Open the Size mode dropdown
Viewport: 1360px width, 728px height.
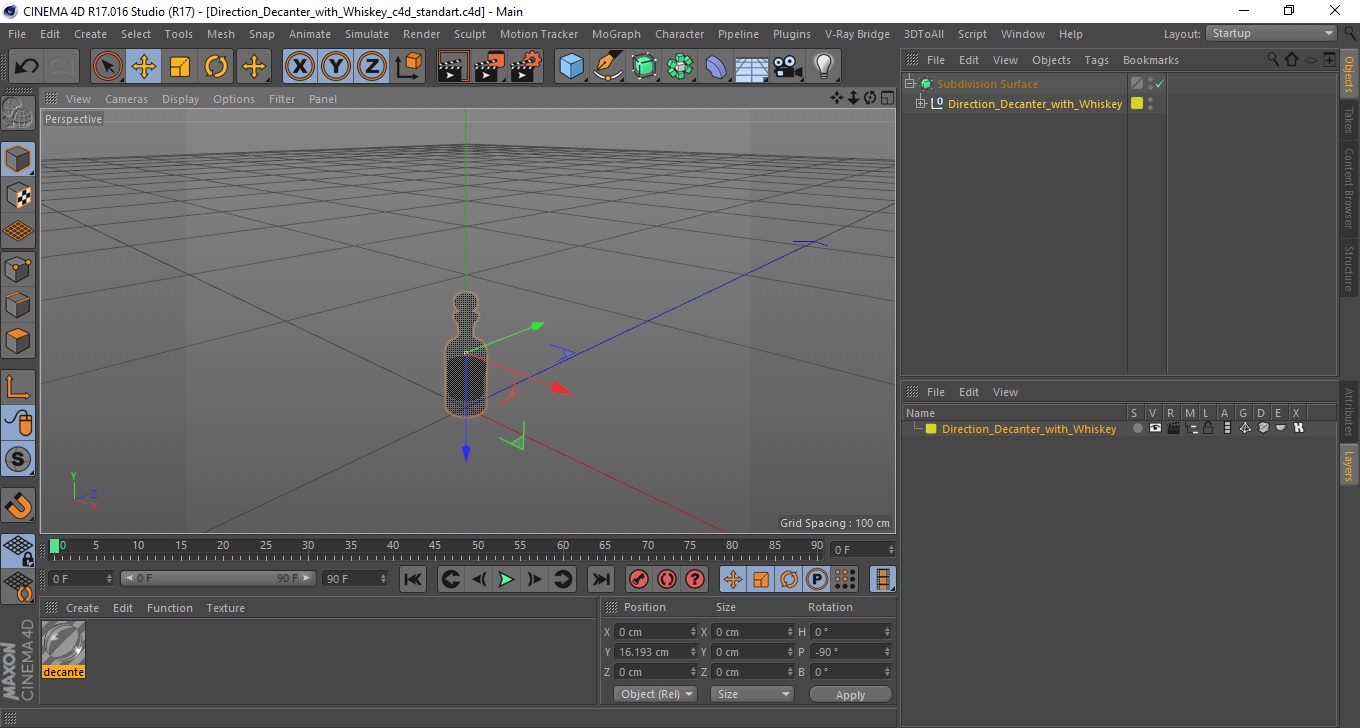(752, 694)
